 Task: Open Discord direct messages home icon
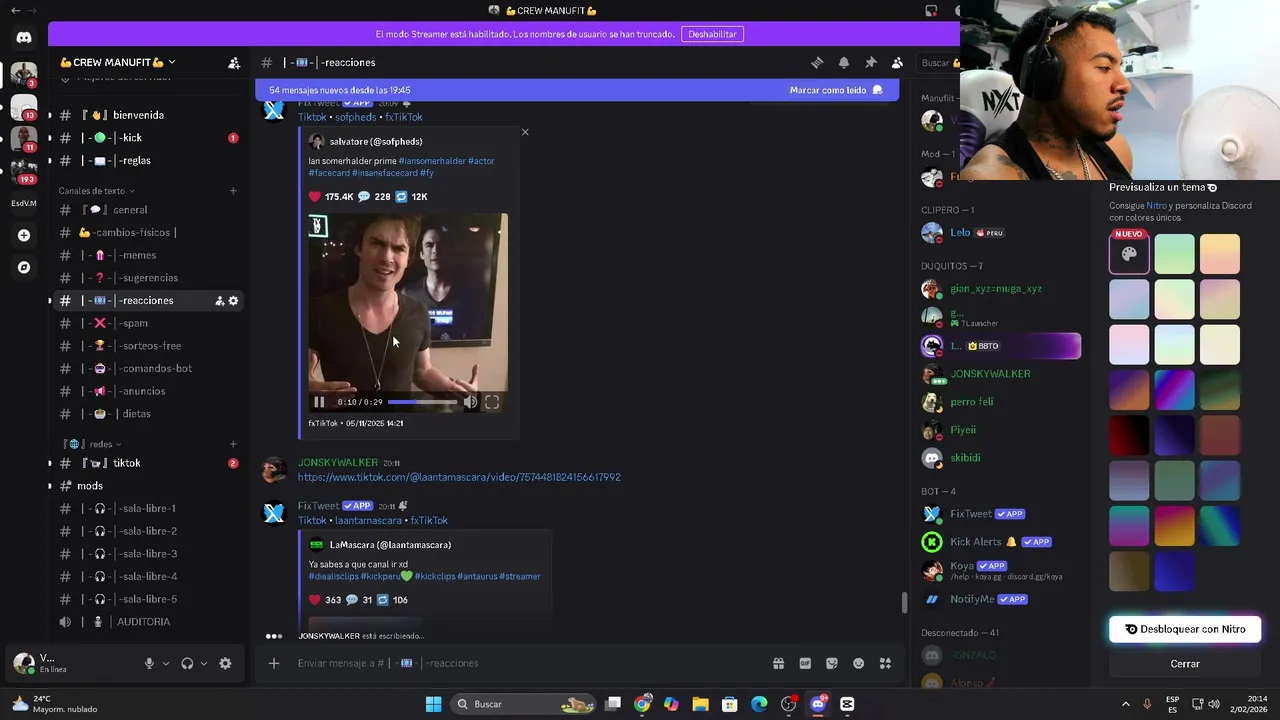[24, 38]
